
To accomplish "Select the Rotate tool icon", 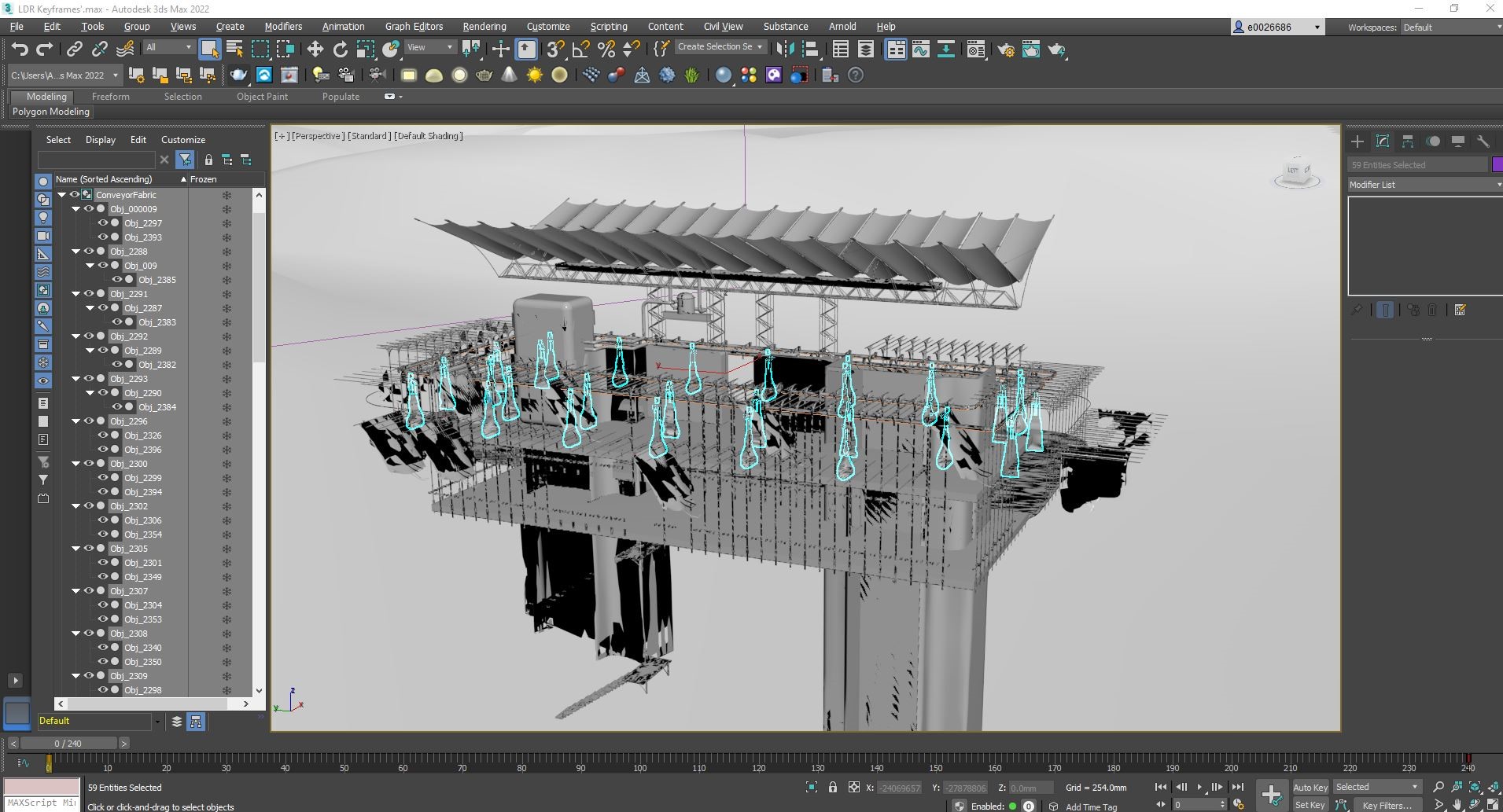I will click(340, 50).
